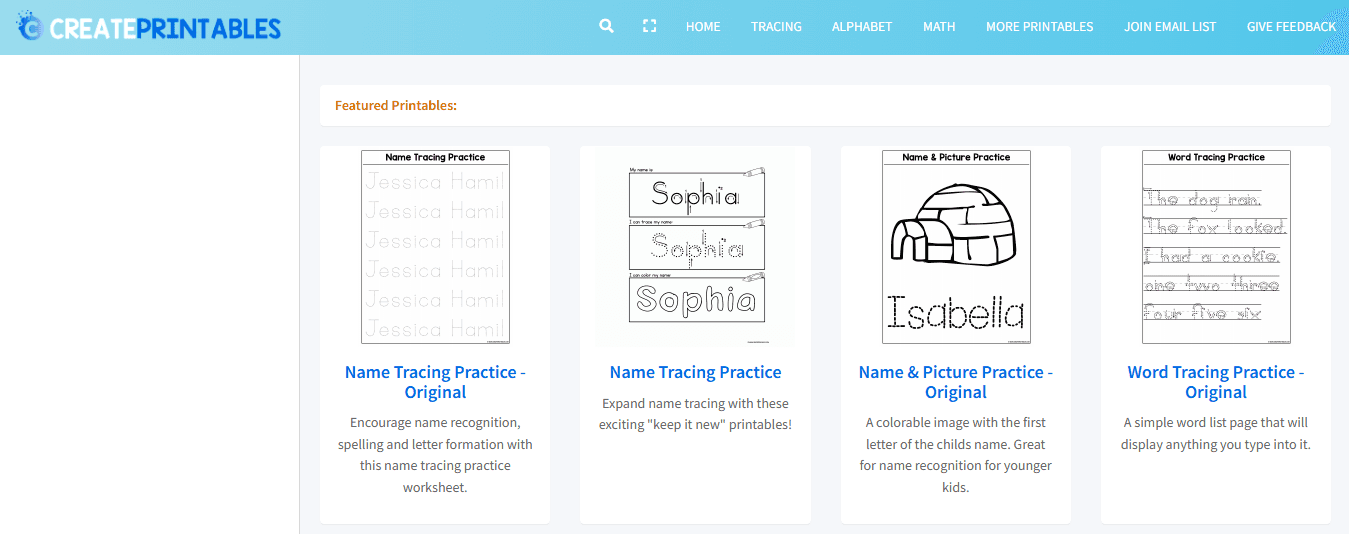Click the Sophia name tracing thumbnail
The height and width of the screenshot is (534, 1349).
(x=695, y=247)
